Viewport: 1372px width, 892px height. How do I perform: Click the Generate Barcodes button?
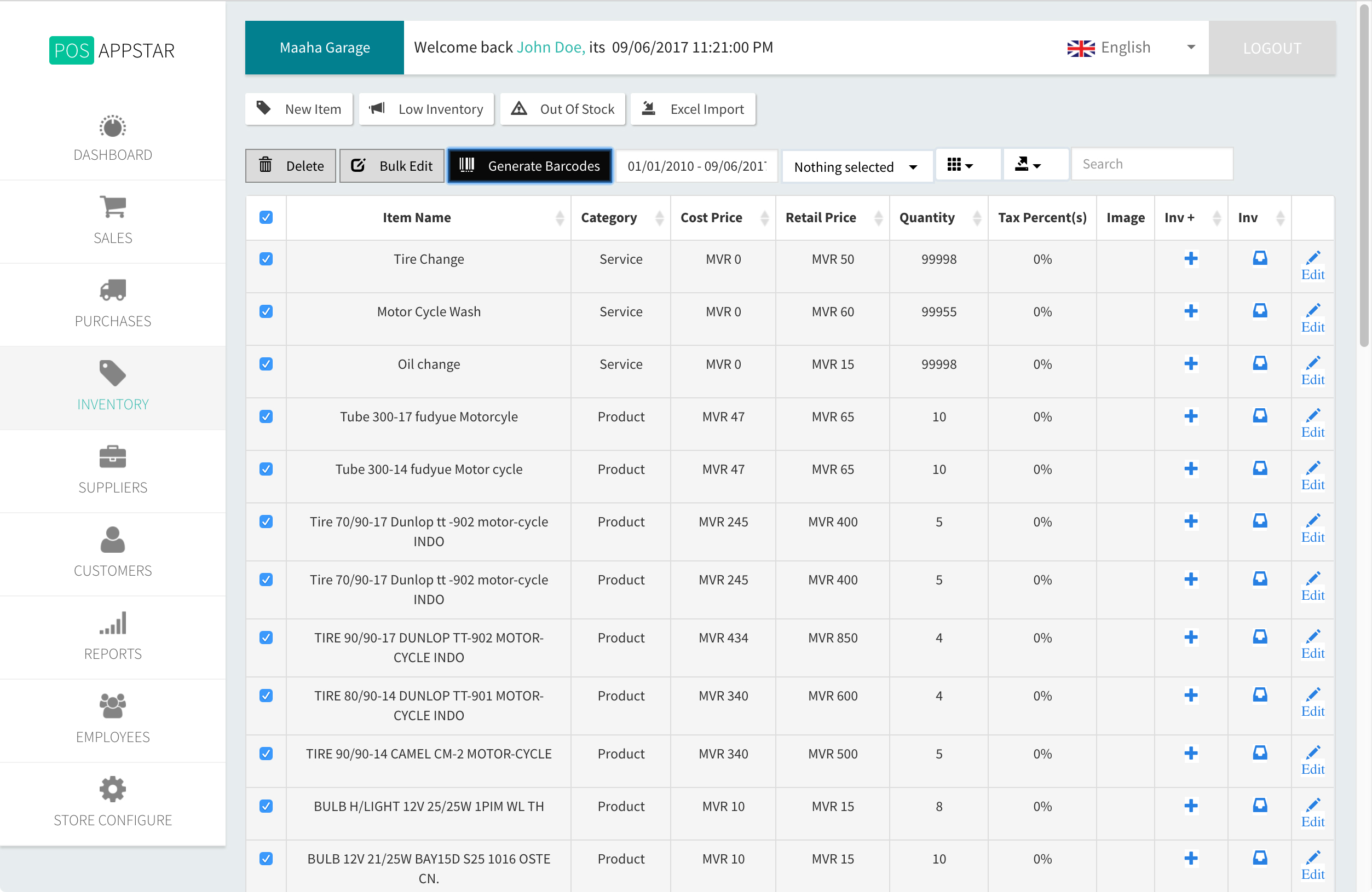tap(529, 166)
